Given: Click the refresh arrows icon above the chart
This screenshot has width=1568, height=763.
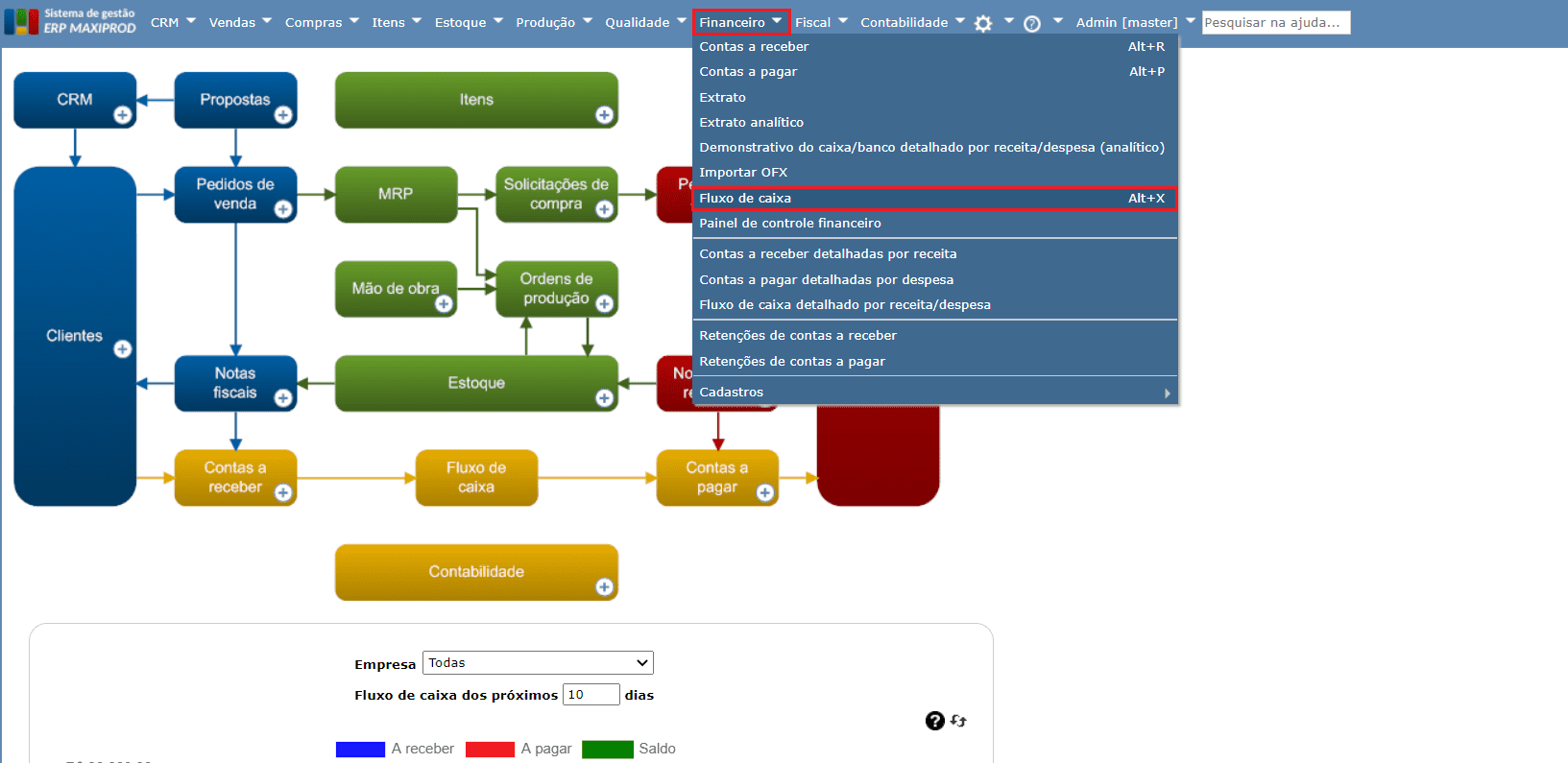Looking at the screenshot, I should pyautogui.click(x=958, y=721).
